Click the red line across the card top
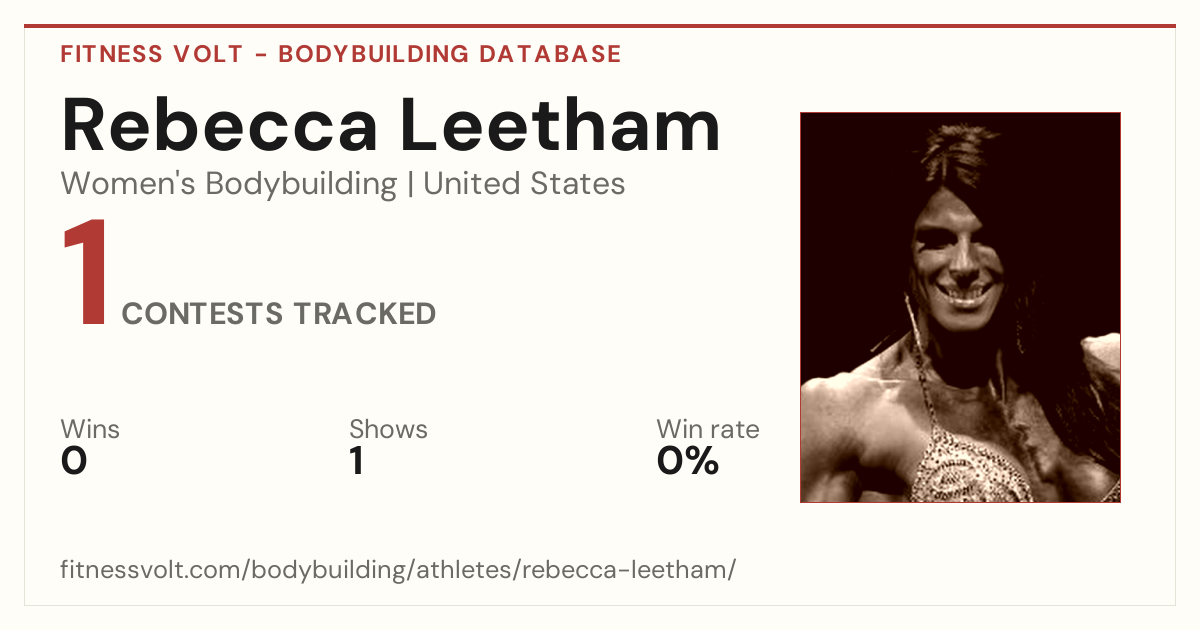 click(600, 26)
